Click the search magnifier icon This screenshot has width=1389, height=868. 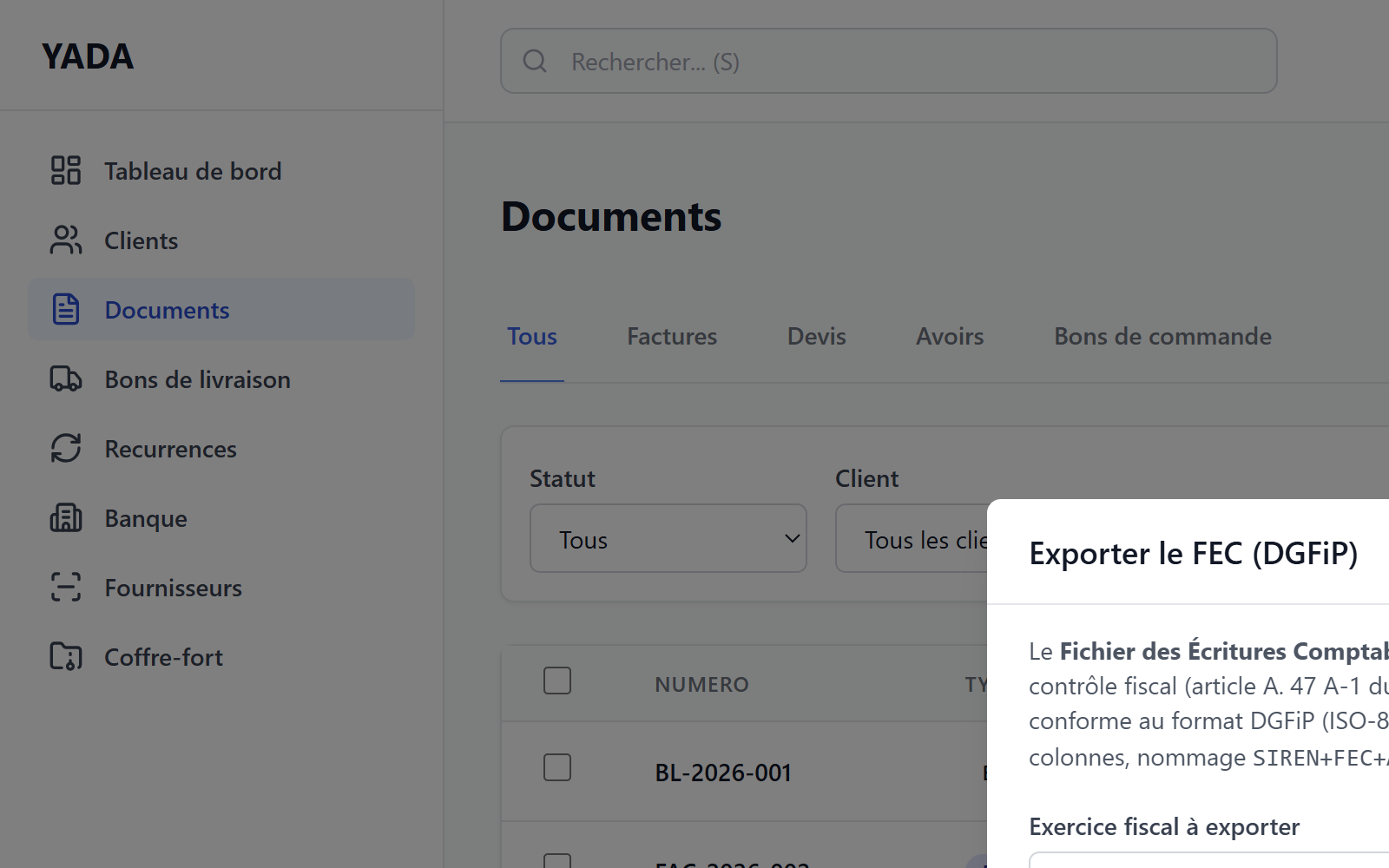(x=535, y=61)
